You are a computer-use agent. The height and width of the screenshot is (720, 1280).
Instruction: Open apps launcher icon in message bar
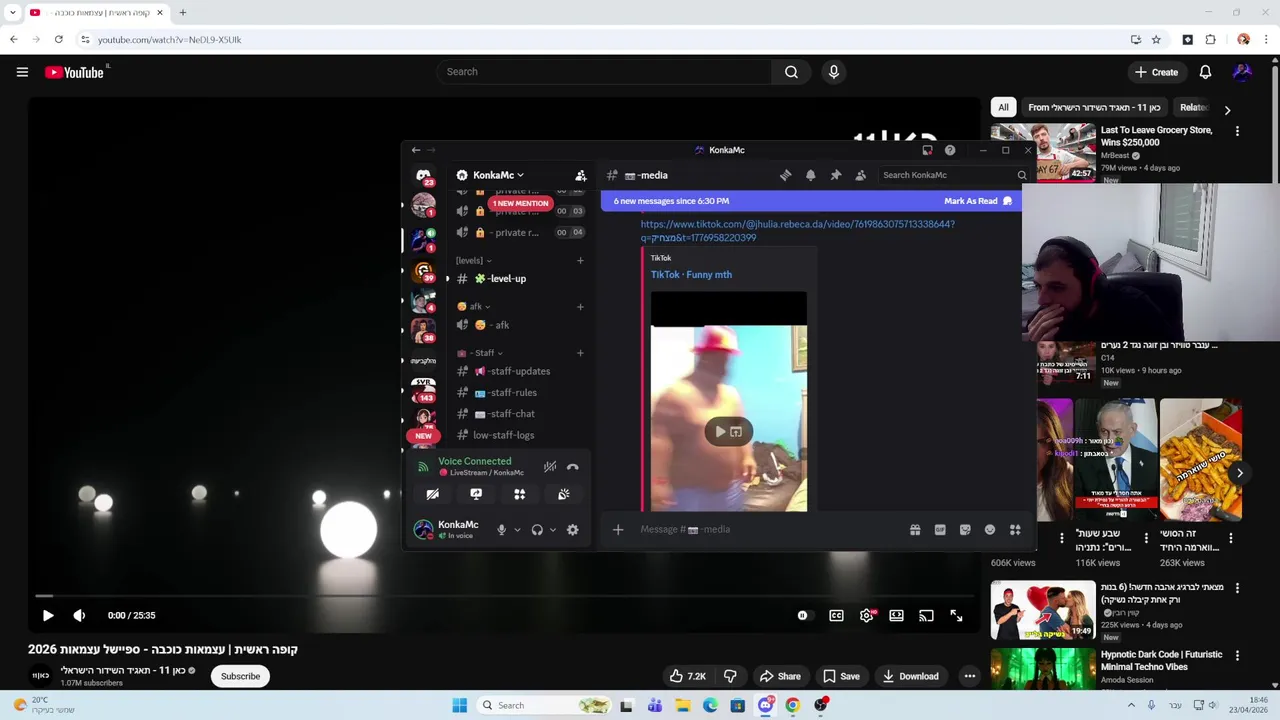[x=1015, y=530]
